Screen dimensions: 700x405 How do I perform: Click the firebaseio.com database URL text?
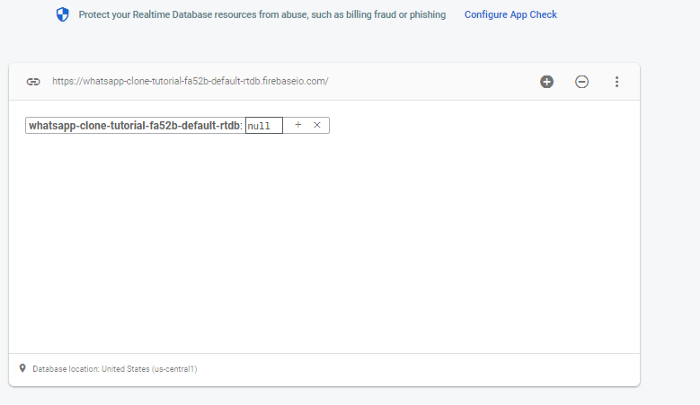[190, 81]
